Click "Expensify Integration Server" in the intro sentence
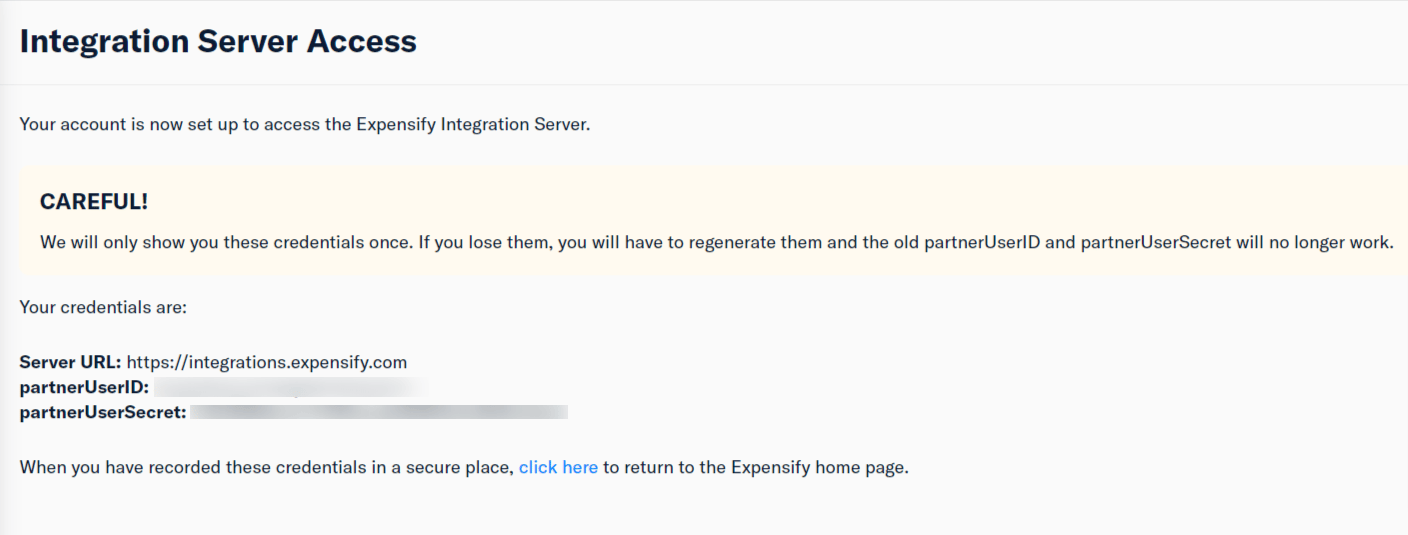This screenshot has width=1408, height=535. 470,126
